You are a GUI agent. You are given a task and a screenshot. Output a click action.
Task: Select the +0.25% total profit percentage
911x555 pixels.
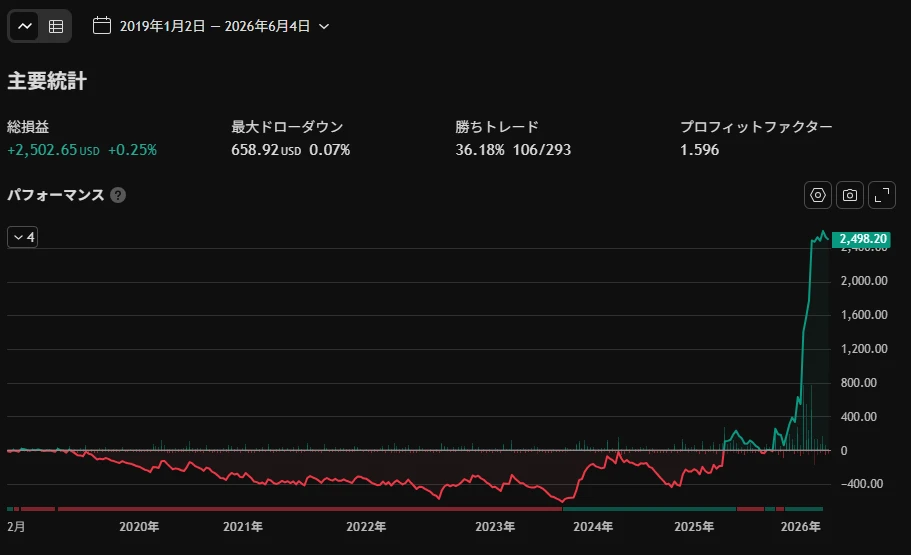tap(132, 150)
